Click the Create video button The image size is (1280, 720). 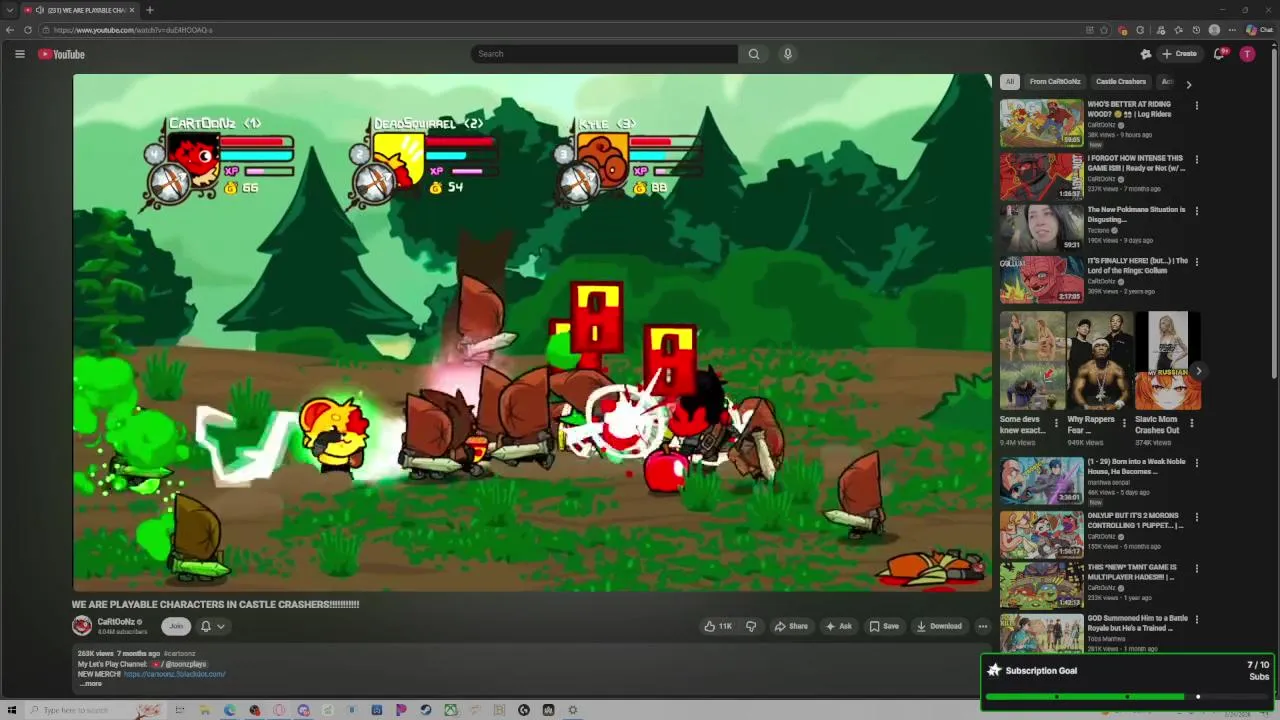1179,54
